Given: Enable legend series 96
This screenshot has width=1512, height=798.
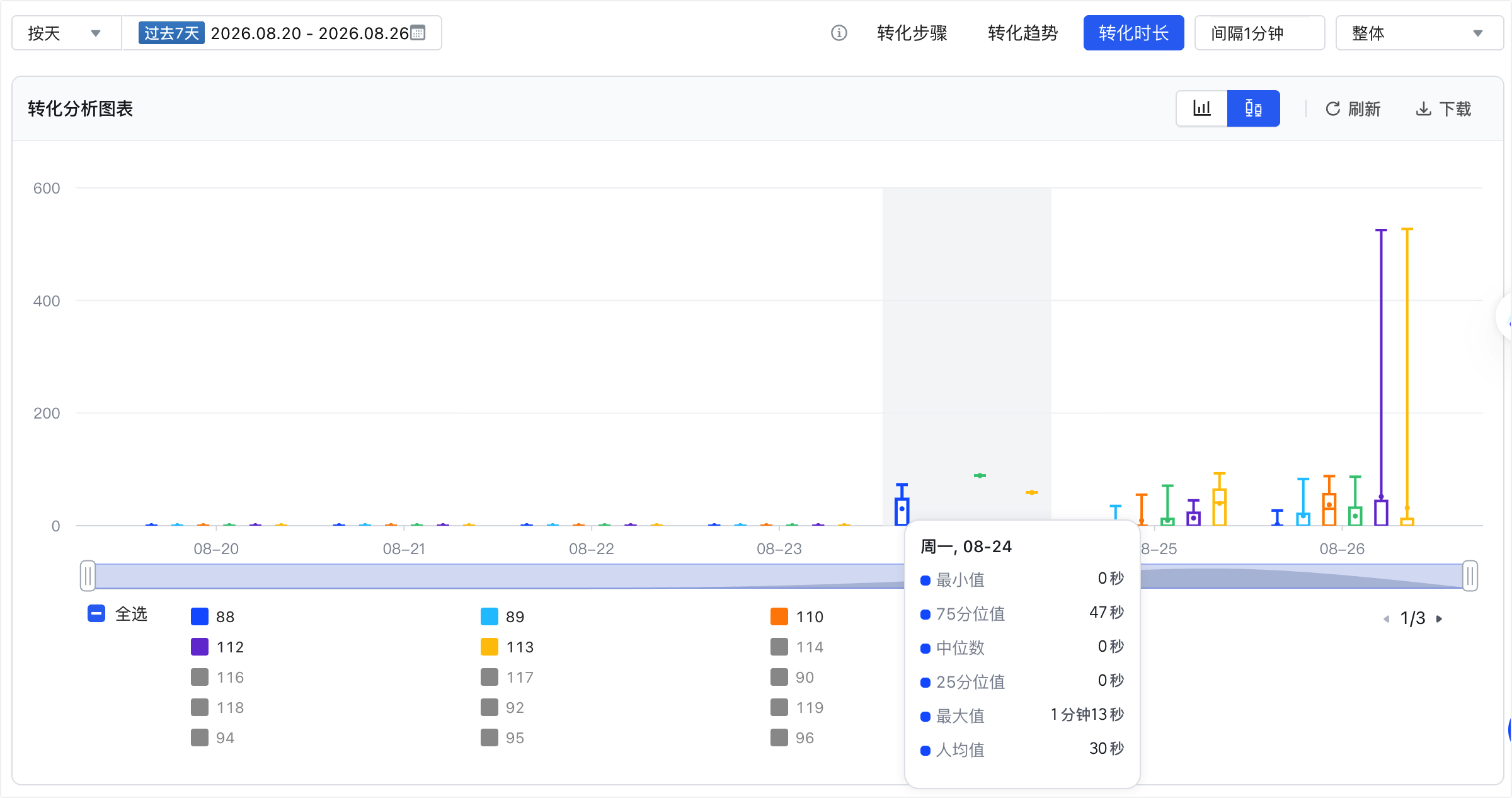Looking at the screenshot, I should coord(793,737).
